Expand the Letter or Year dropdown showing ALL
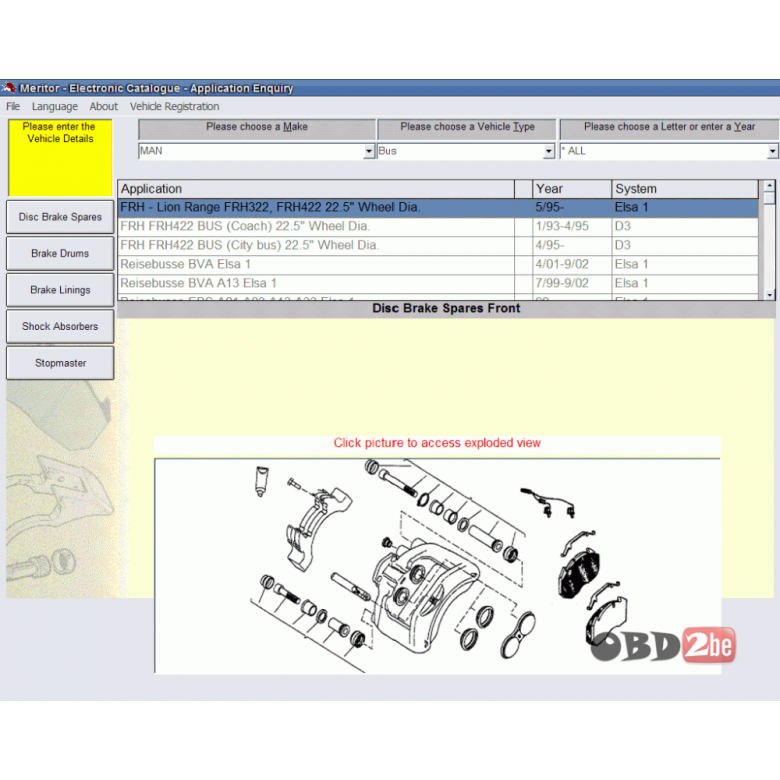Viewport: 780px width, 780px height. [x=772, y=151]
